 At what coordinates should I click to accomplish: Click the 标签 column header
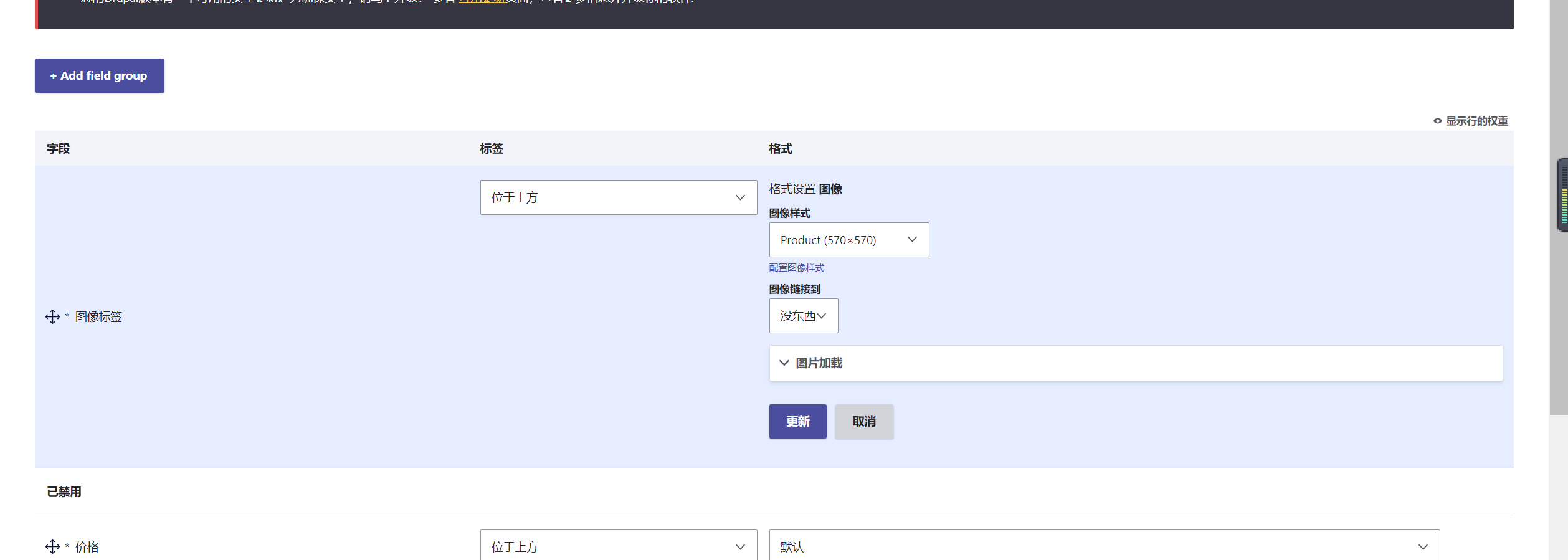(x=492, y=149)
